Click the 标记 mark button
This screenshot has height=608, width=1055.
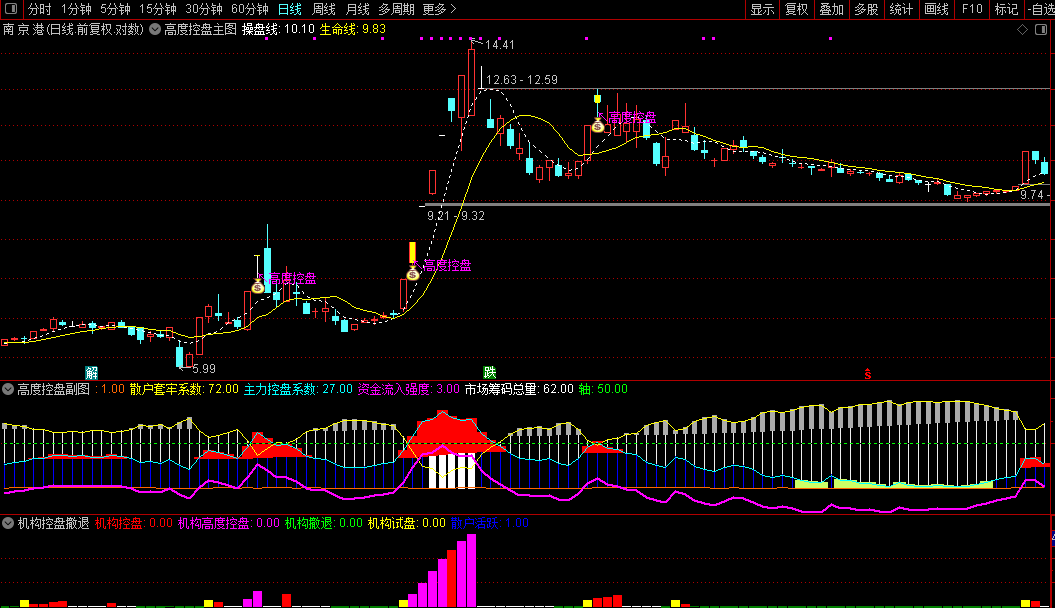(1007, 9)
